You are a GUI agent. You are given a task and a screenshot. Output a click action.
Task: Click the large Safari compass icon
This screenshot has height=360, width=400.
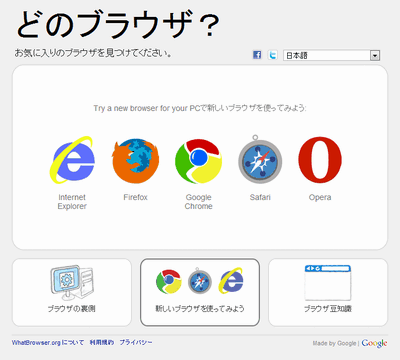pos(260,159)
